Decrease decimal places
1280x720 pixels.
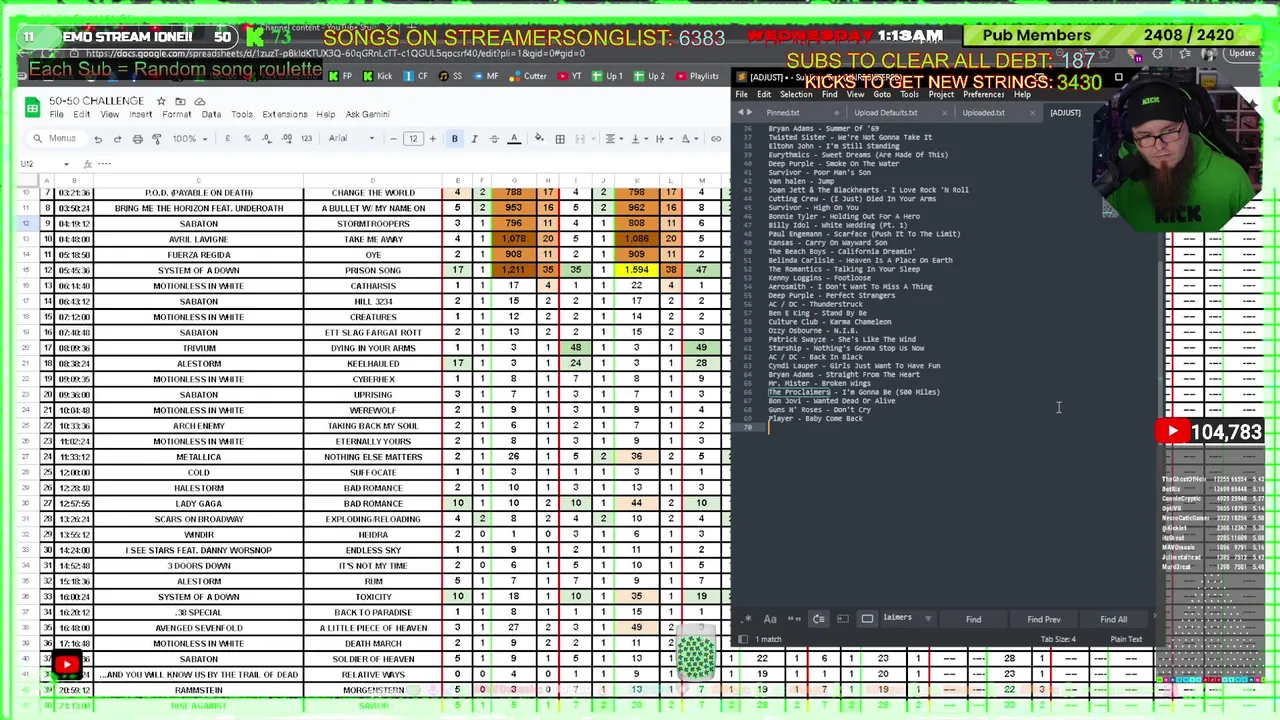(266, 139)
